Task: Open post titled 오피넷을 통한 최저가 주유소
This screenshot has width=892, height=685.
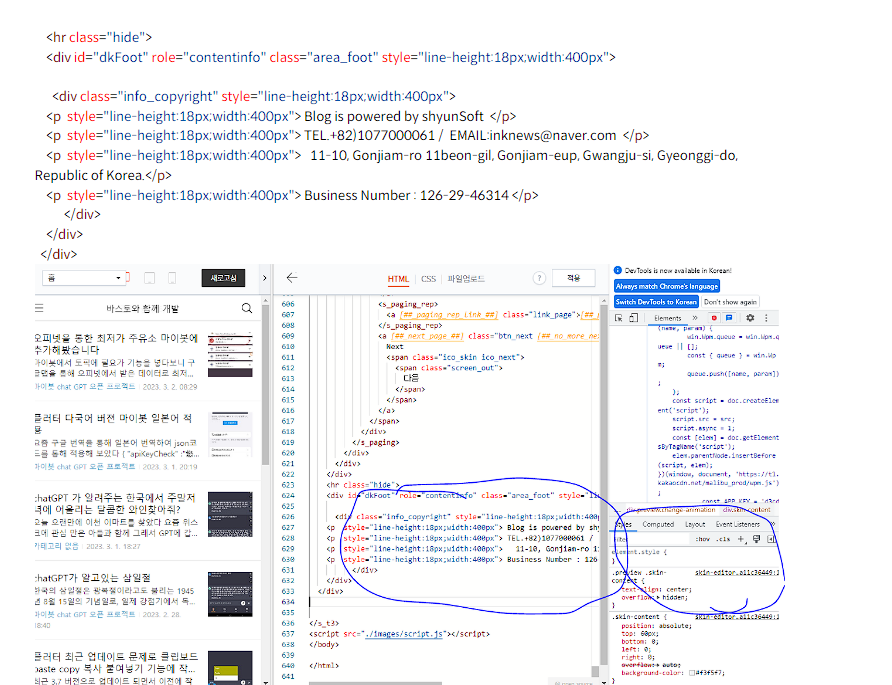Action: [116, 344]
